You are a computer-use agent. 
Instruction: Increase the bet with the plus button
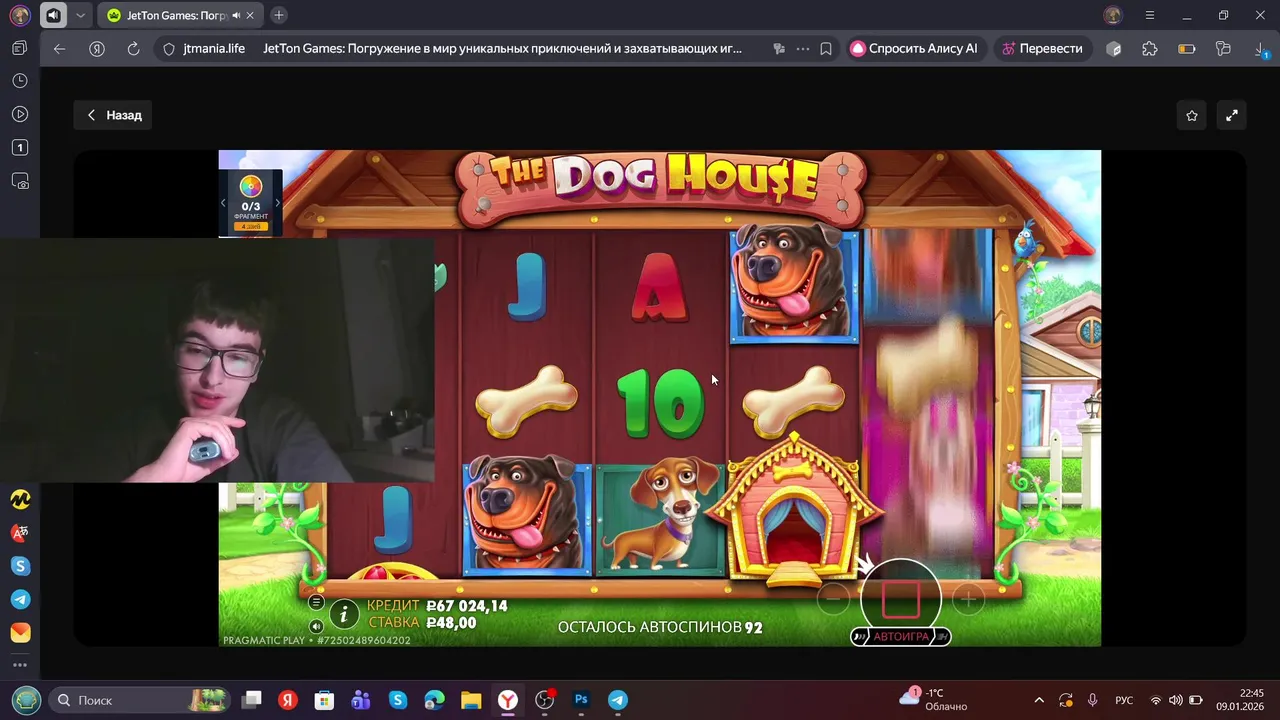click(968, 599)
